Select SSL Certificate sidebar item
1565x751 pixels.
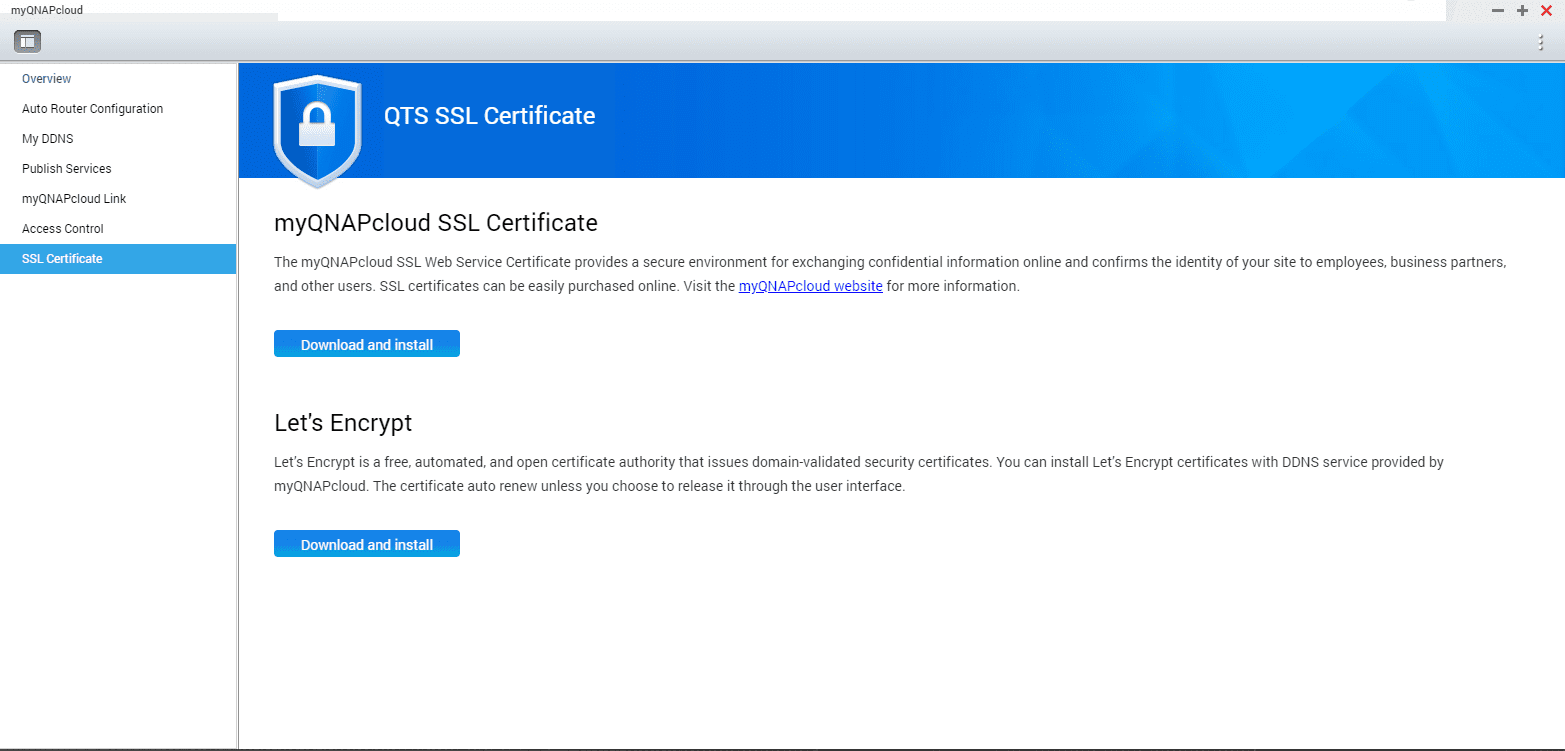118,259
